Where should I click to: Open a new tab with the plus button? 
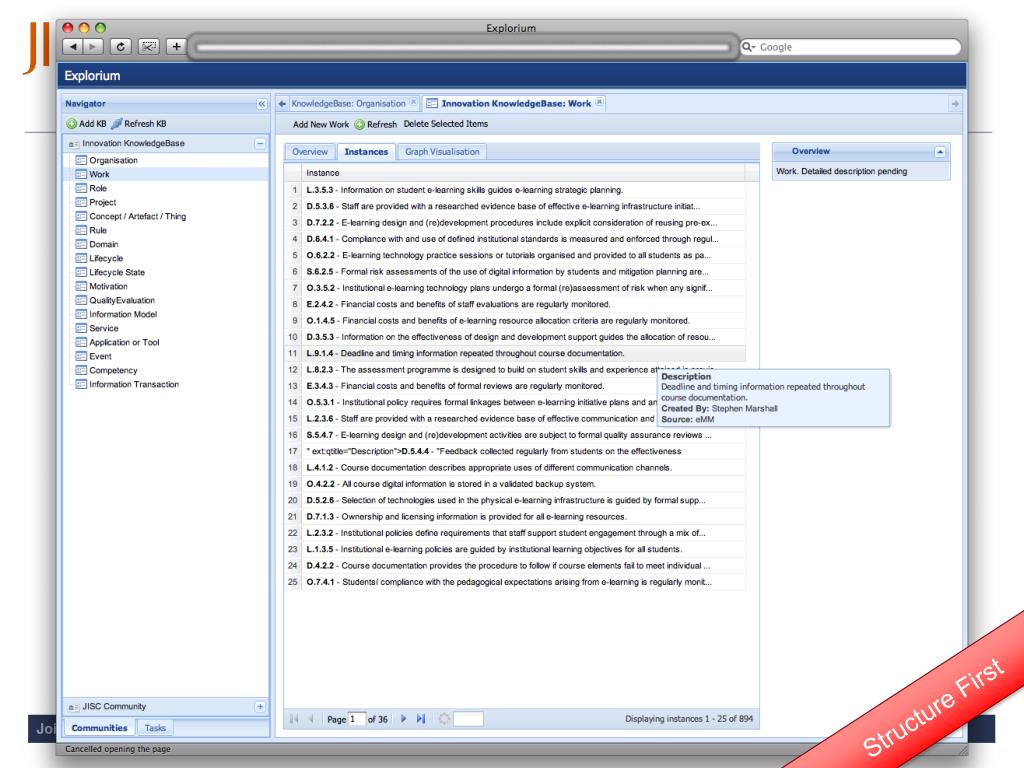[176, 47]
